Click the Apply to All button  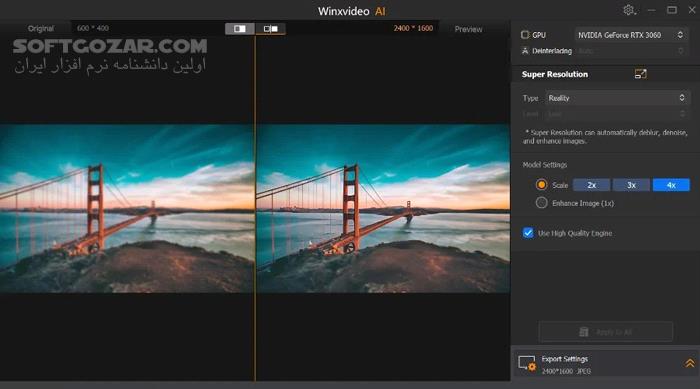[606, 332]
